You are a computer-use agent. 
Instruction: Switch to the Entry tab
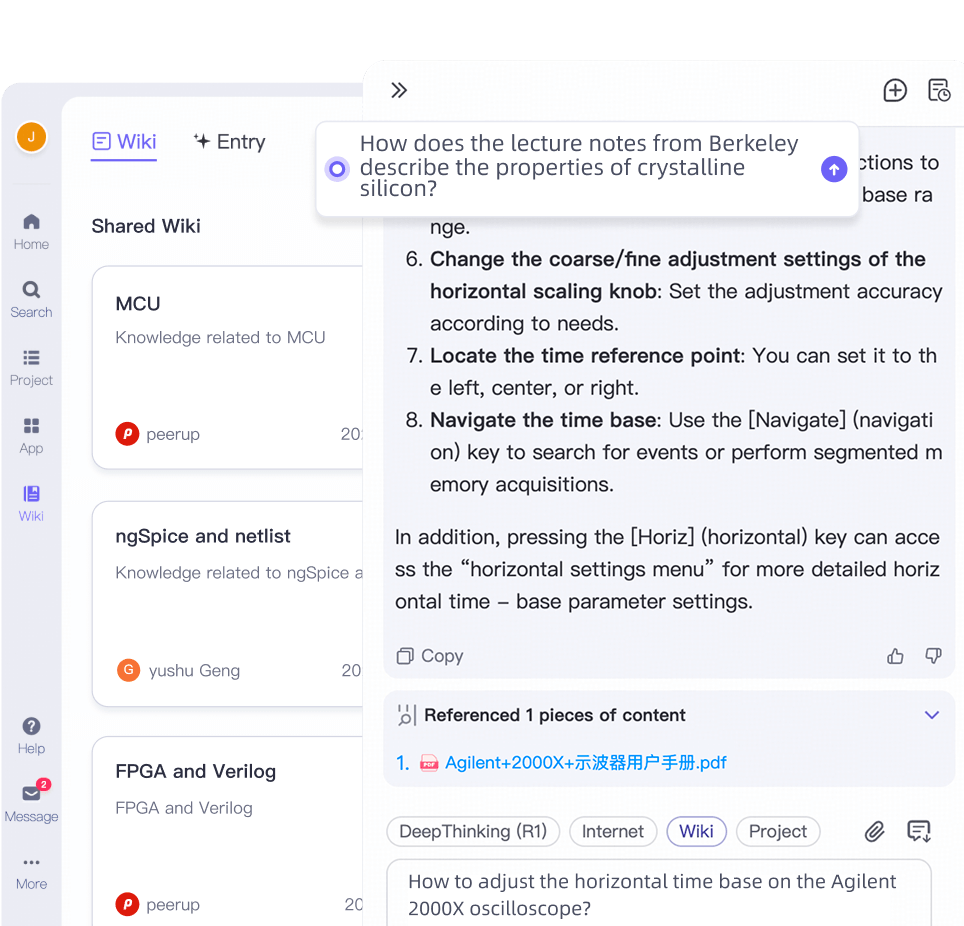point(229,142)
